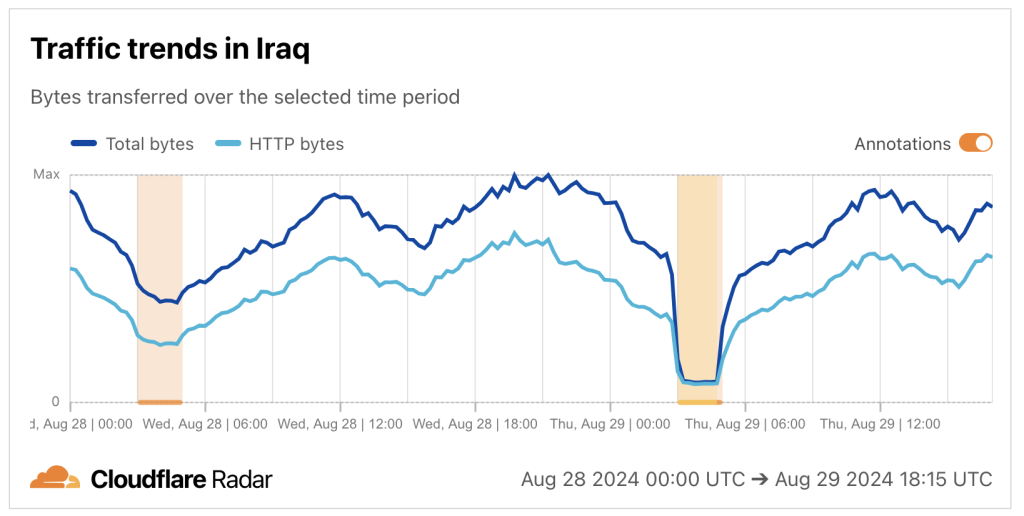Click the annotation bar under the Aug 28 shaded region
1024x516 pixels.
pyautogui.click(x=160, y=402)
